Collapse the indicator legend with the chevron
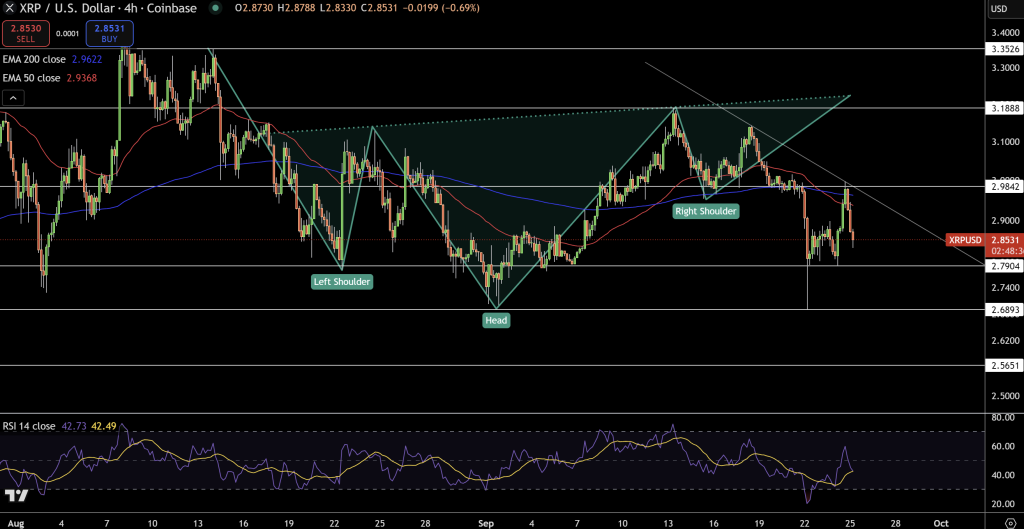Image resolution: width=1024 pixels, height=529 pixels. [x=14, y=99]
